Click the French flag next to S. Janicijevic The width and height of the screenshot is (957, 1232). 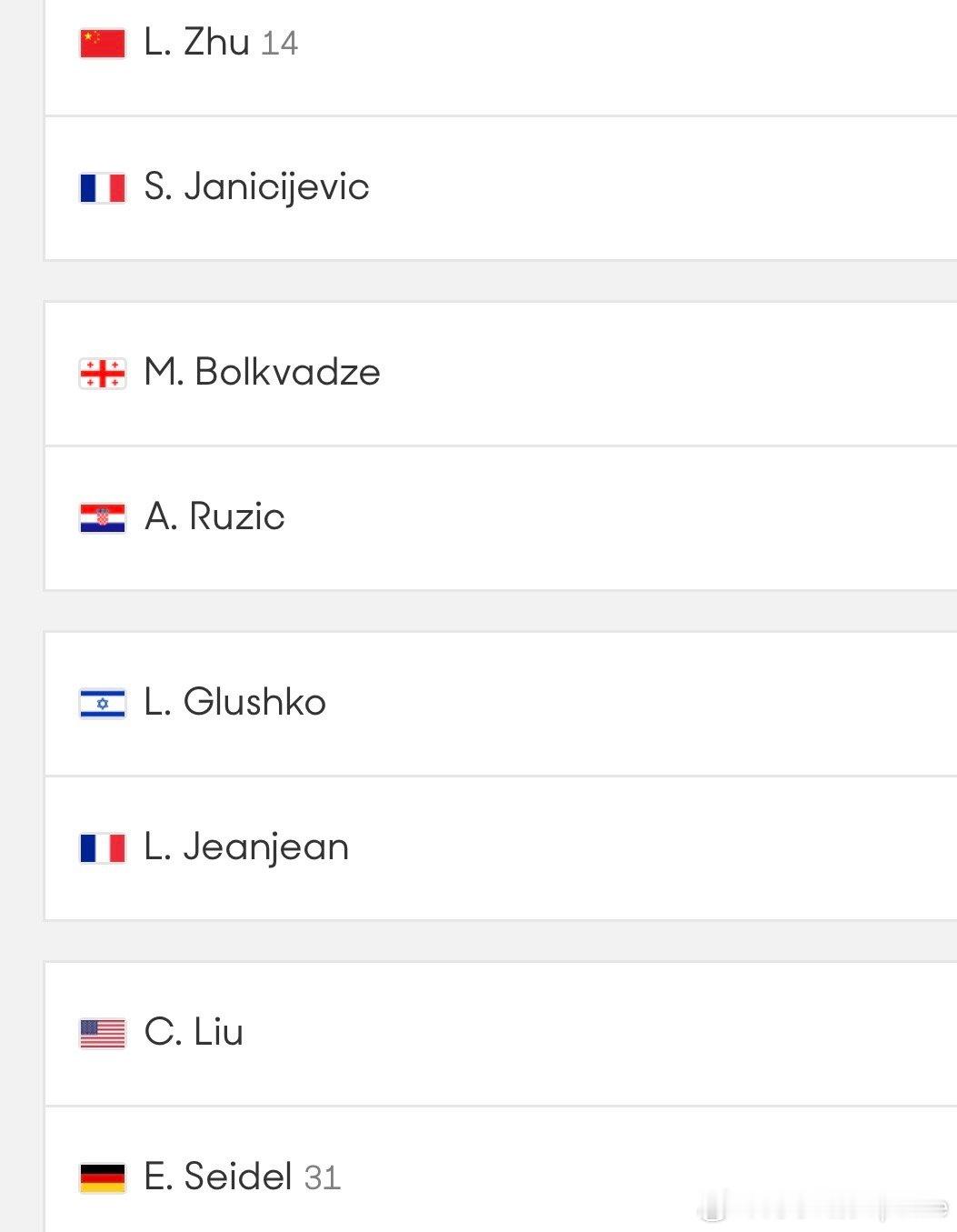102,187
